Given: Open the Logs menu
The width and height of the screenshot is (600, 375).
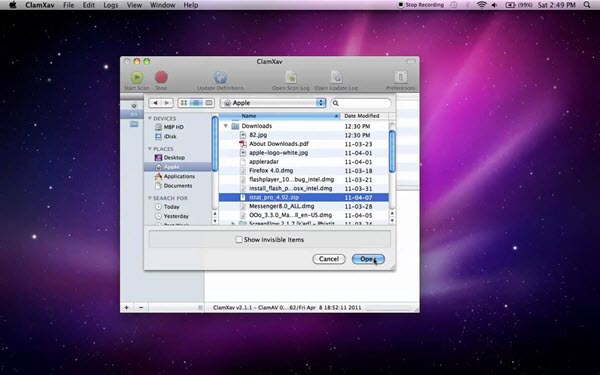Looking at the screenshot, I should point(111,5).
